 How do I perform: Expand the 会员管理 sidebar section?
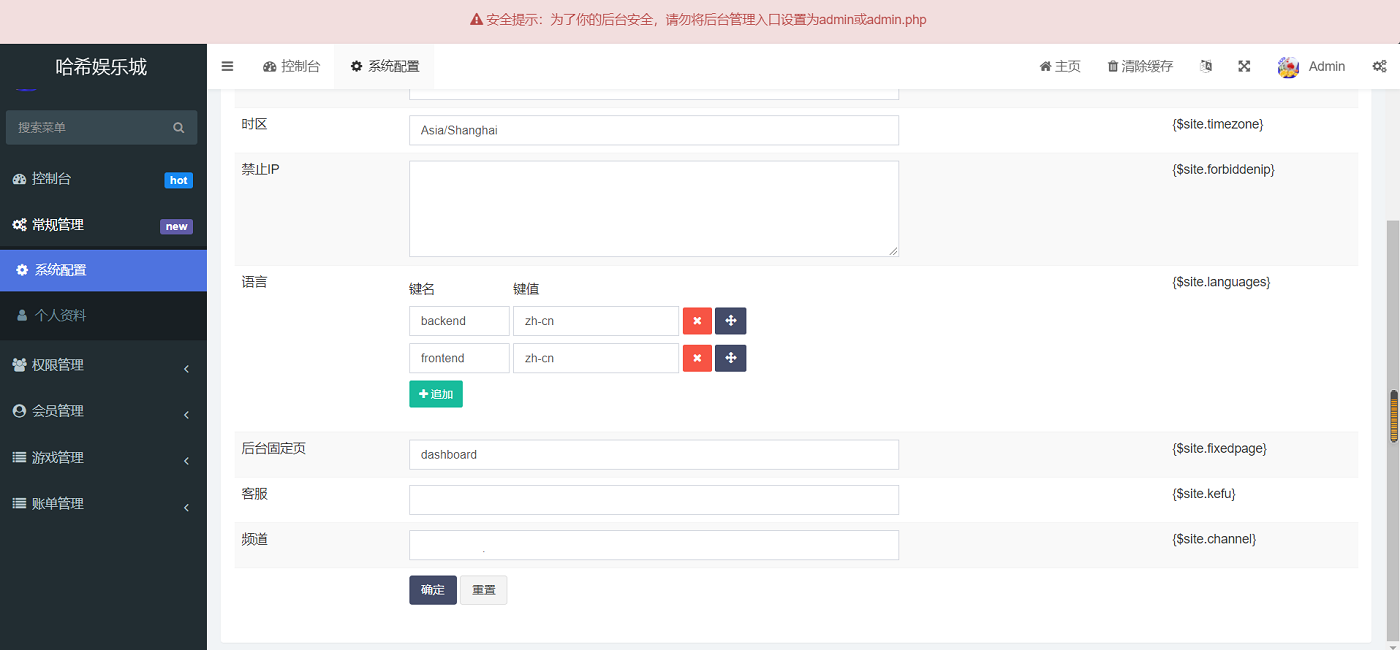(103, 410)
